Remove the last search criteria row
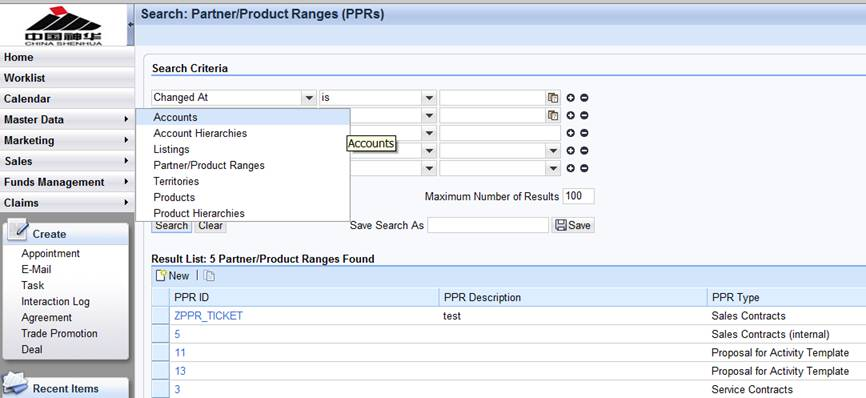The height and width of the screenshot is (398, 866). click(x=584, y=168)
